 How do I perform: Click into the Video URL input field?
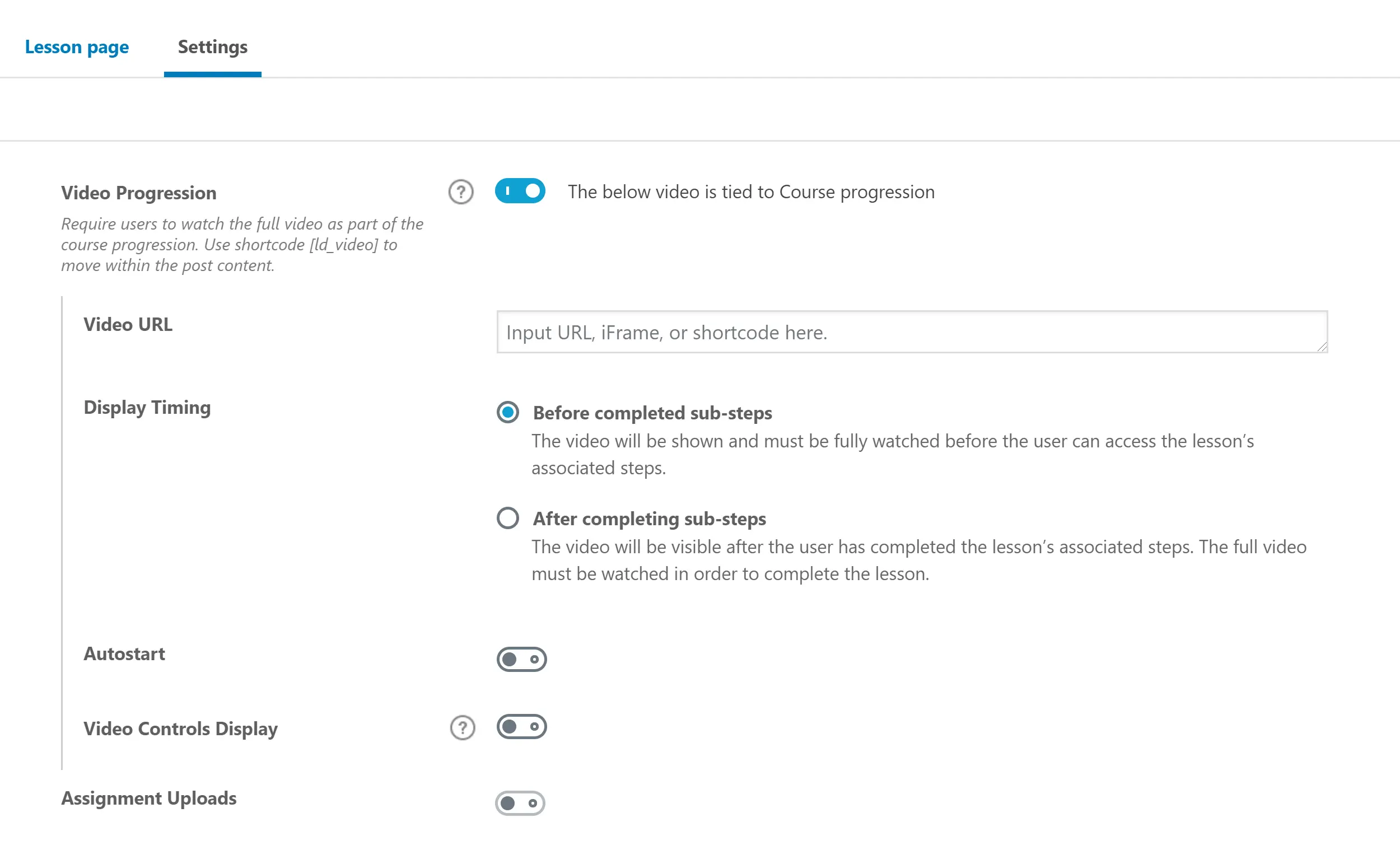(909, 332)
